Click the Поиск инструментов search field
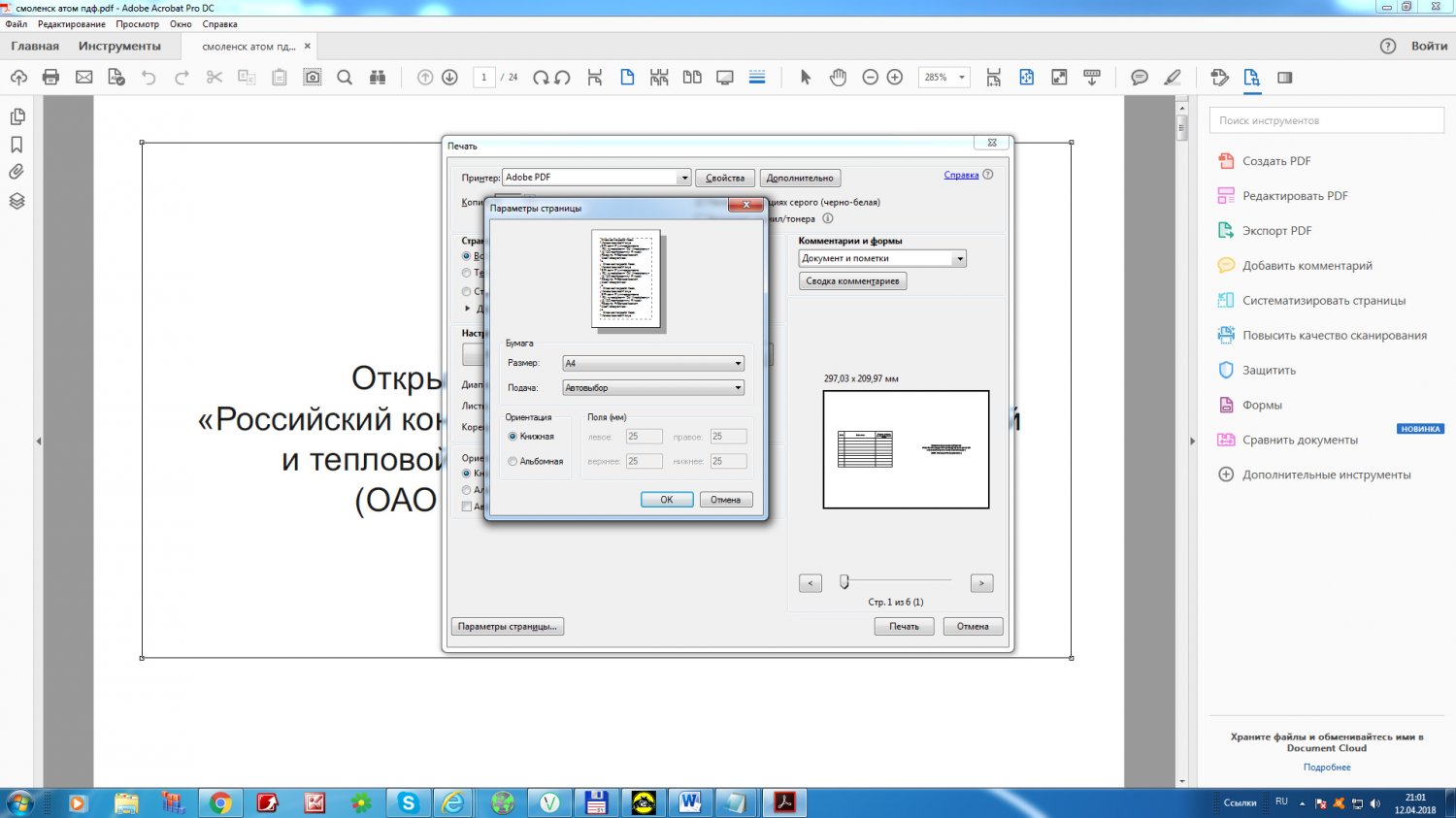This screenshot has height=818, width=1456. (1327, 120)
